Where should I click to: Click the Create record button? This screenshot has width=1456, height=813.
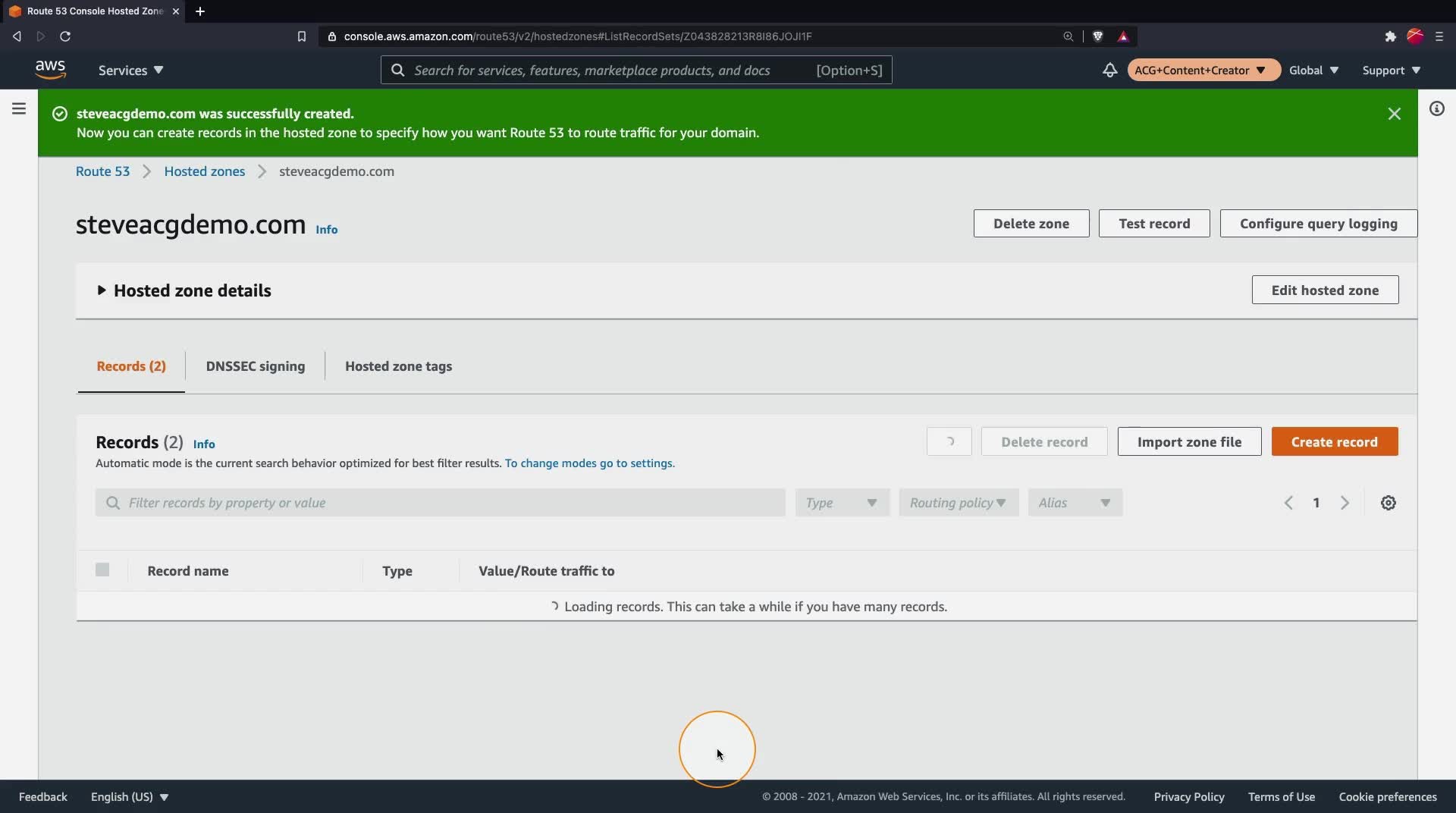click(x=1334, y=441)
